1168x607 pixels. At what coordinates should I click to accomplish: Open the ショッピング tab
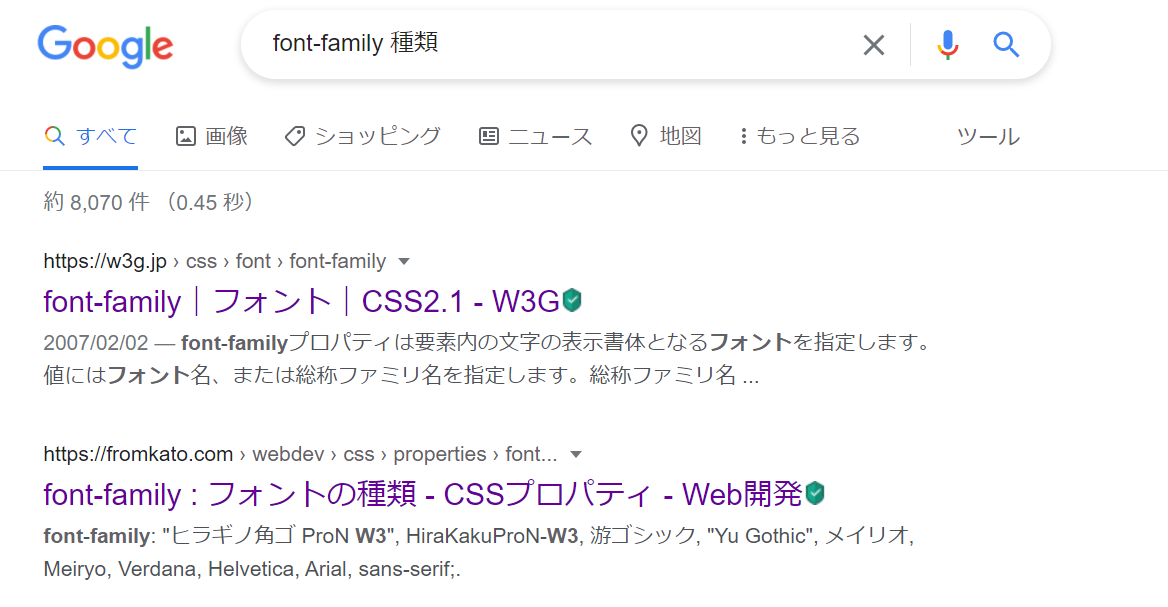click(363, 136)
